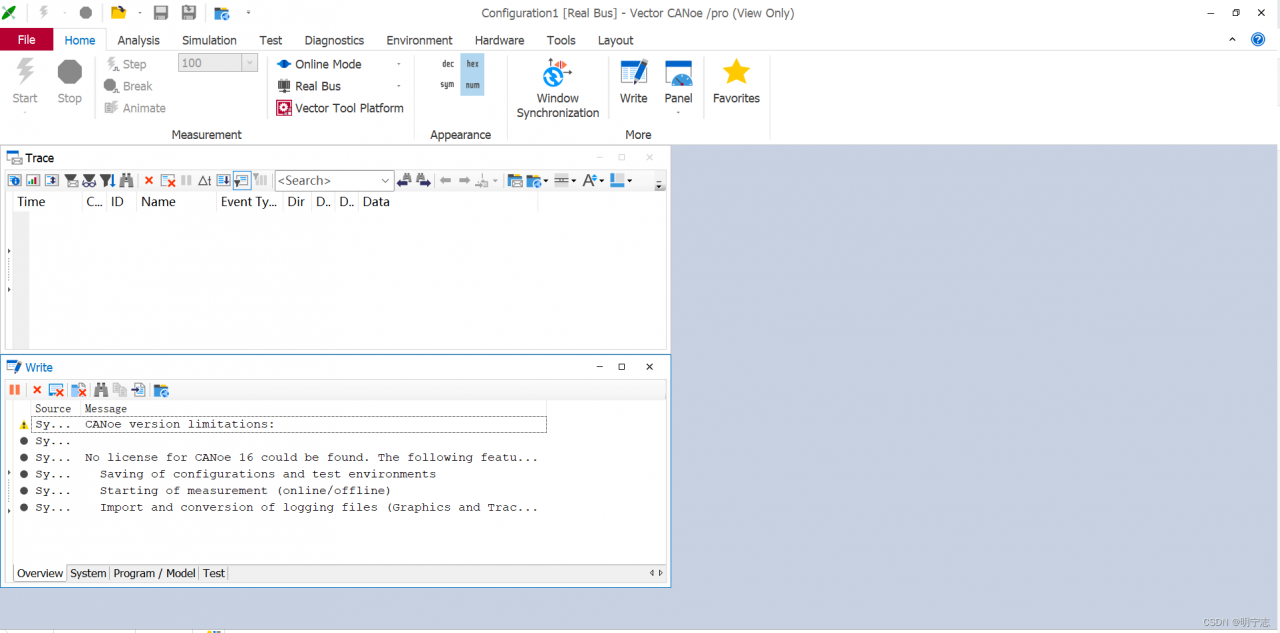This screenshot has width=1280, height=633.
Task: Toggle the Trace view mode highlighted icon
Action: [x=241, y=181]
